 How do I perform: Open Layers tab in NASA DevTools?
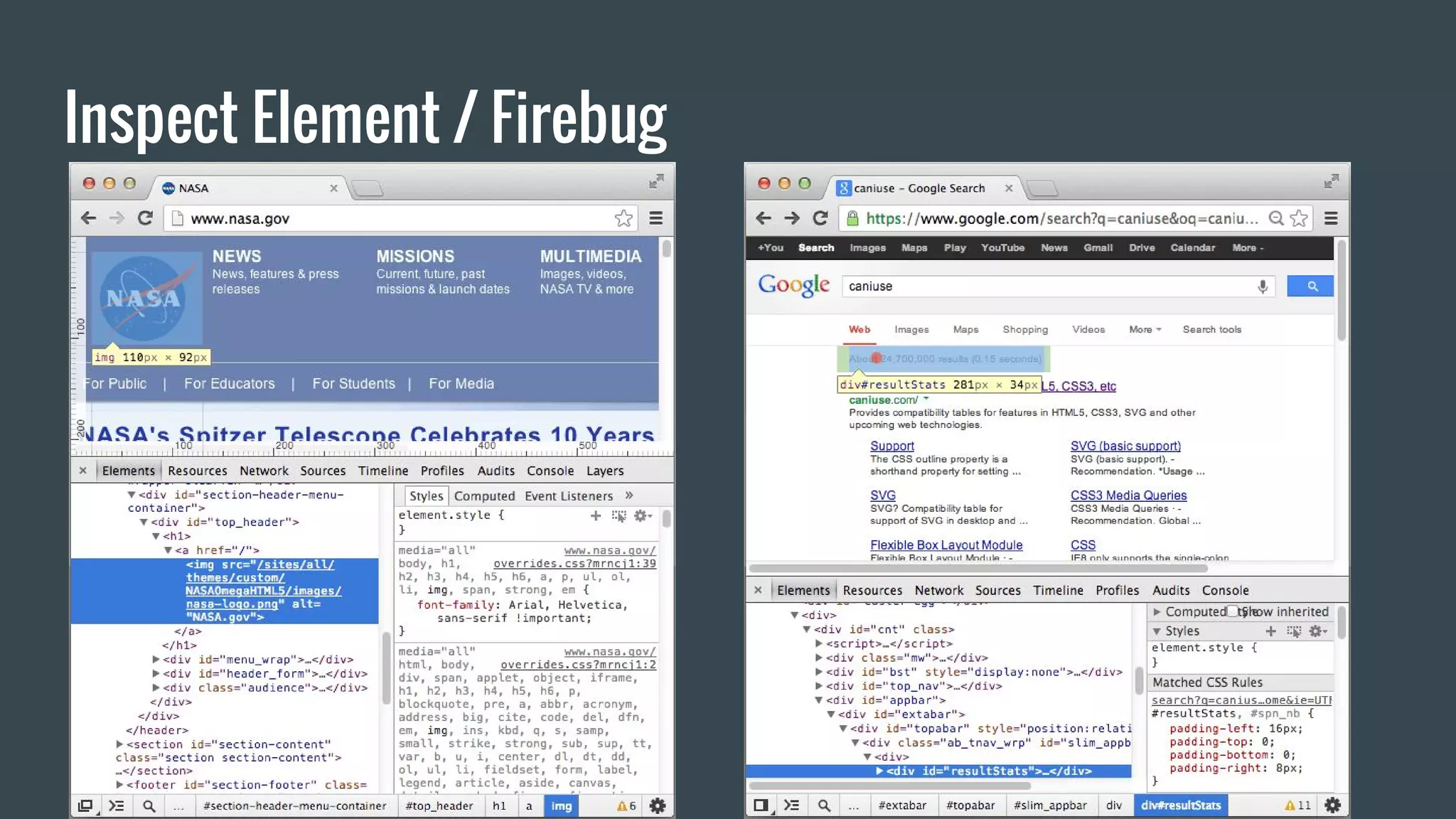coord(605,471)
